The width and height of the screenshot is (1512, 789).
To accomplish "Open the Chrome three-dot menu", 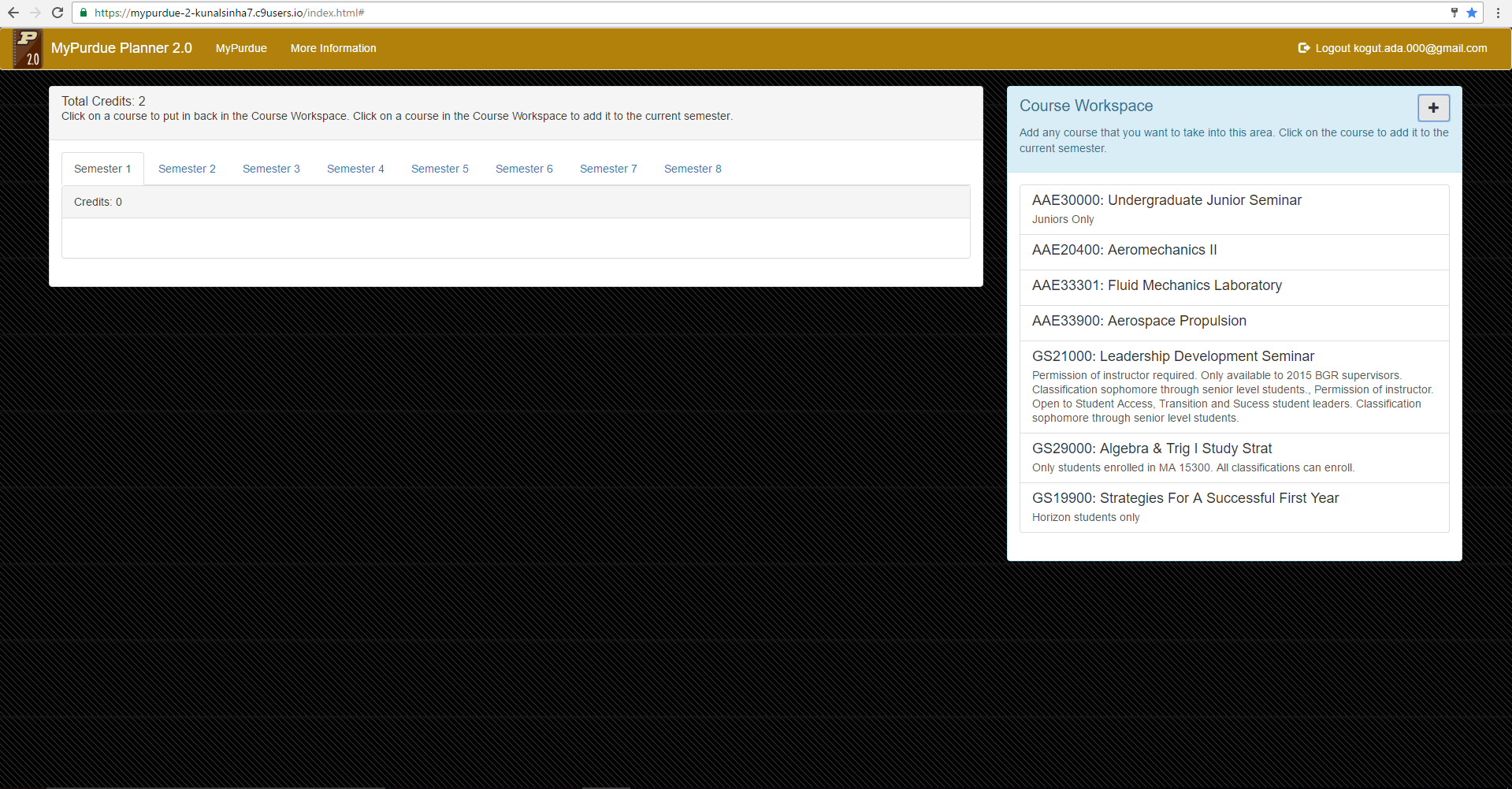I will (1498, 13).
